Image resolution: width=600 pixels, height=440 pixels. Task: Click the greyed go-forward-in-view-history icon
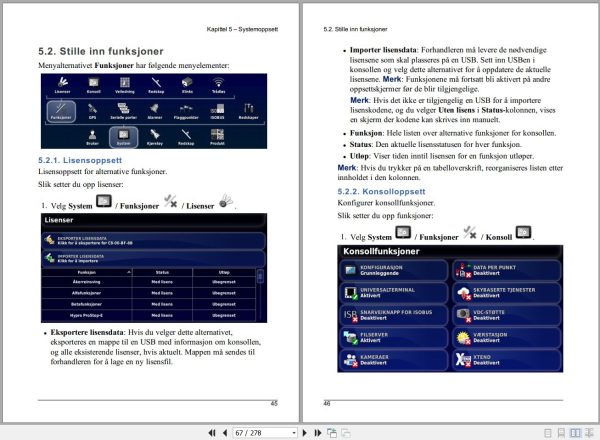click(346, 433)
